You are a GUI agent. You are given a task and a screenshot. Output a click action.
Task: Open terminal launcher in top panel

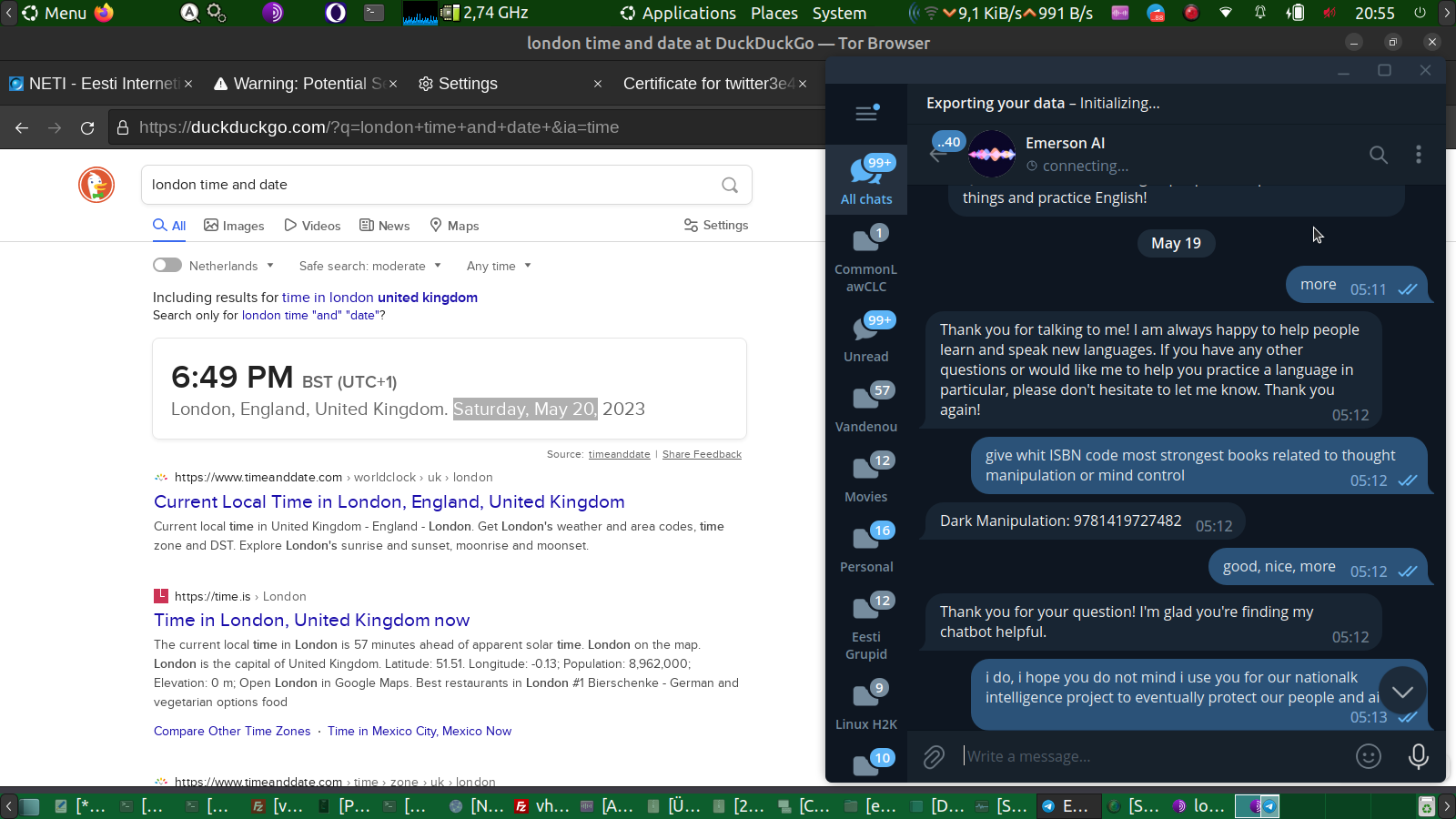374,13
